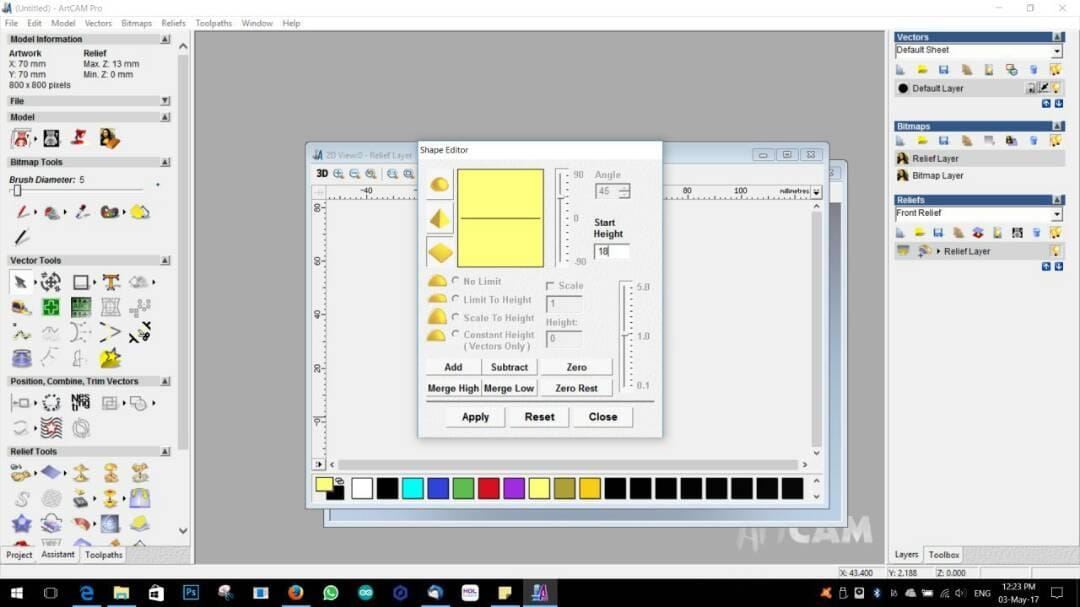Choose the text T vector tool
The height and width of the screenshot is (607, 1080).
(111, 282)
